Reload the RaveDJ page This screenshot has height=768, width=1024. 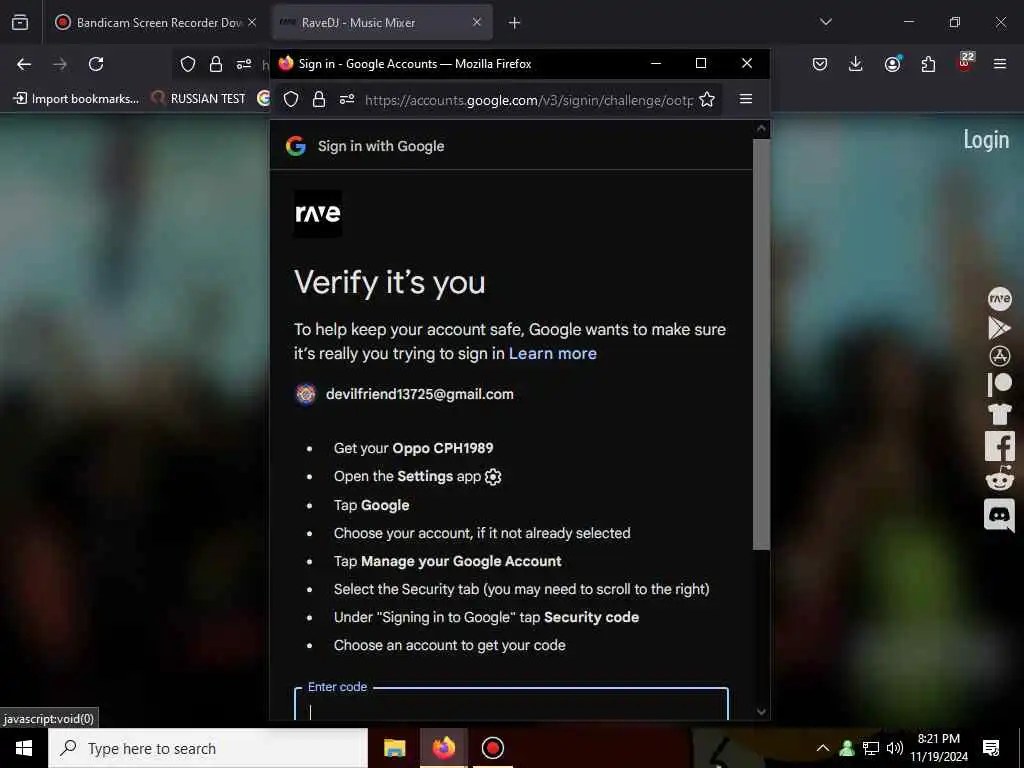click(x=96, y=64)
